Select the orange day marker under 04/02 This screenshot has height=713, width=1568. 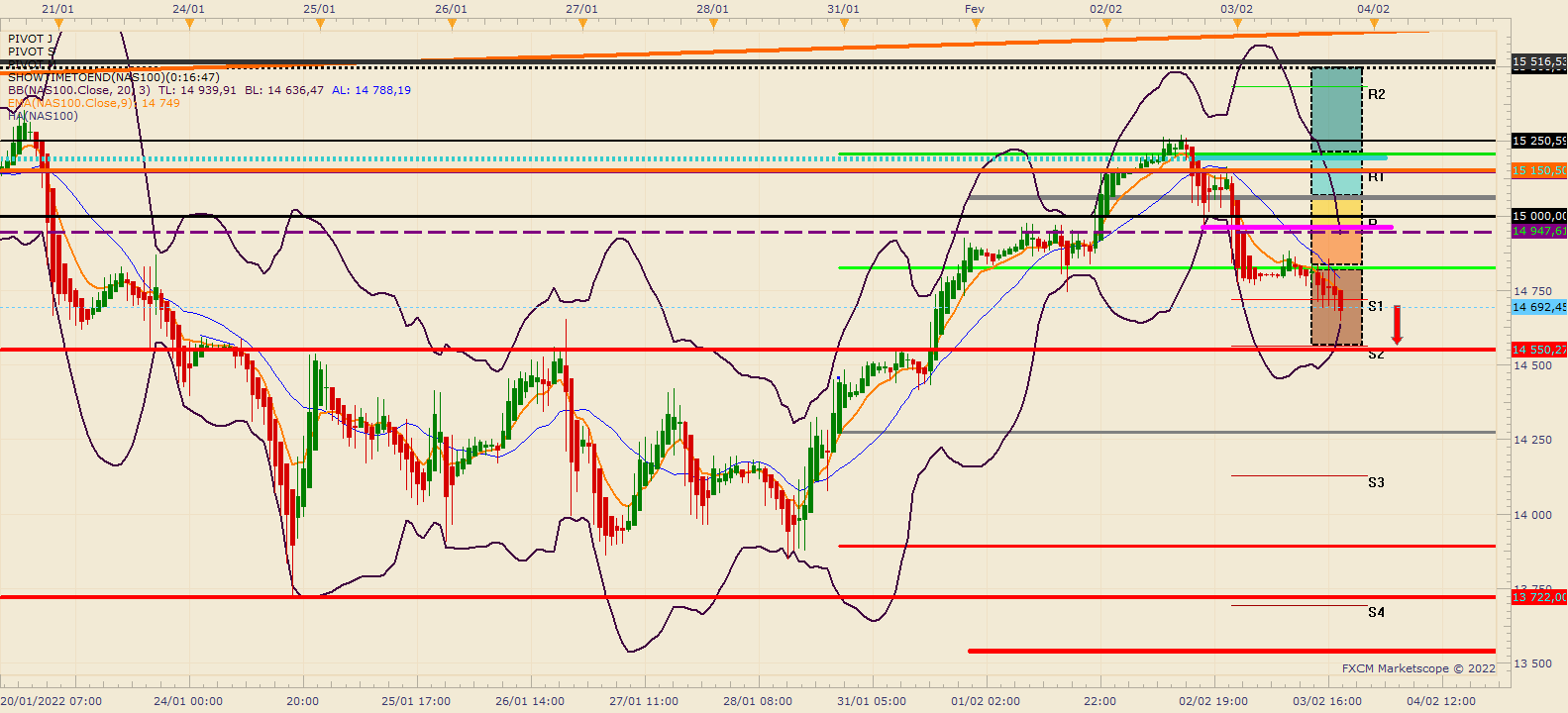coord(1368,22)
